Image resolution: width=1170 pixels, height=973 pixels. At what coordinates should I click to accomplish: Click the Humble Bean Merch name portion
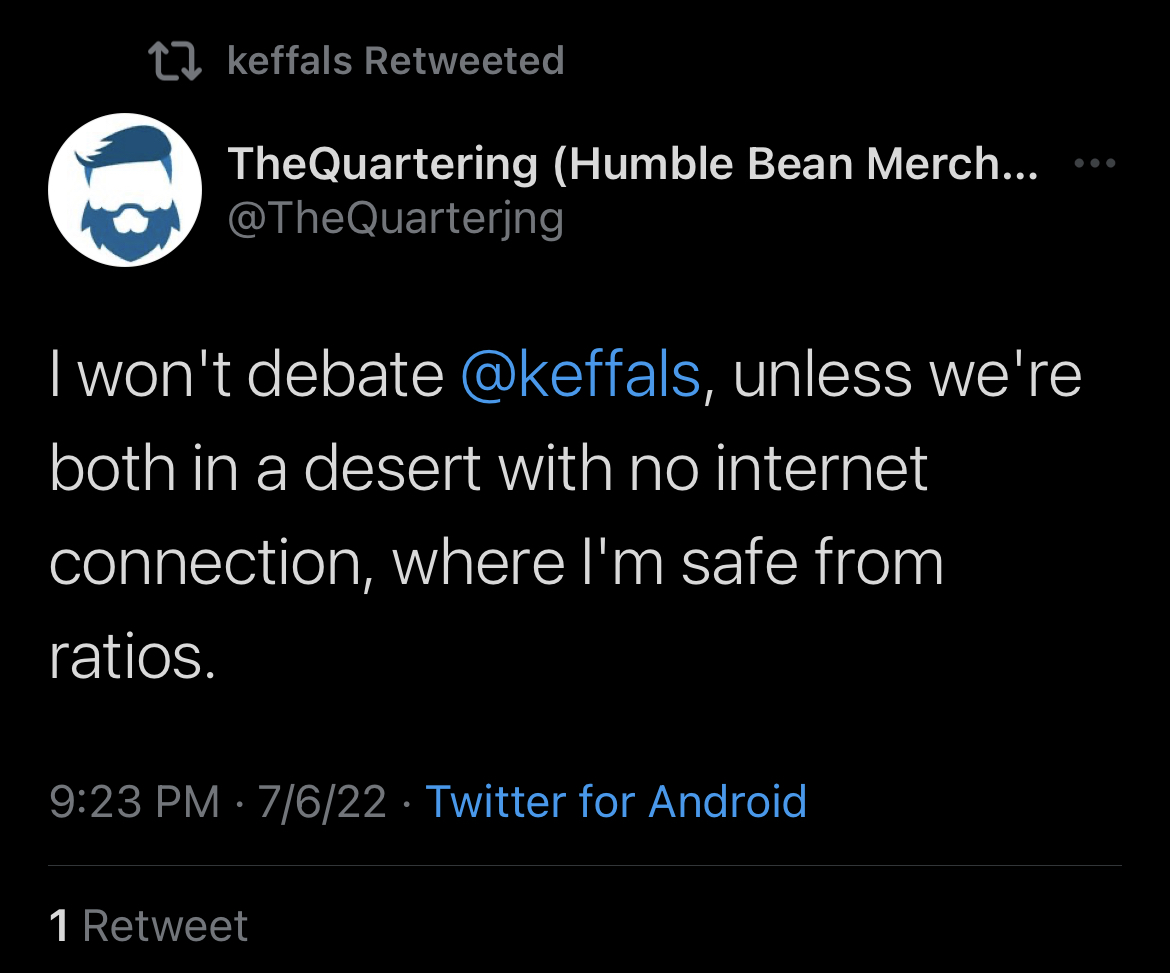[x=795, y=163]
